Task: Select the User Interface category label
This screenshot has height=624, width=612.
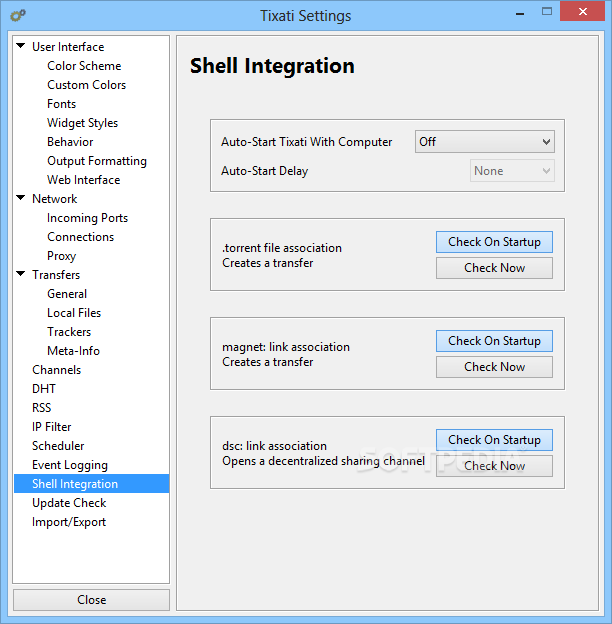Action: [68, 47]
